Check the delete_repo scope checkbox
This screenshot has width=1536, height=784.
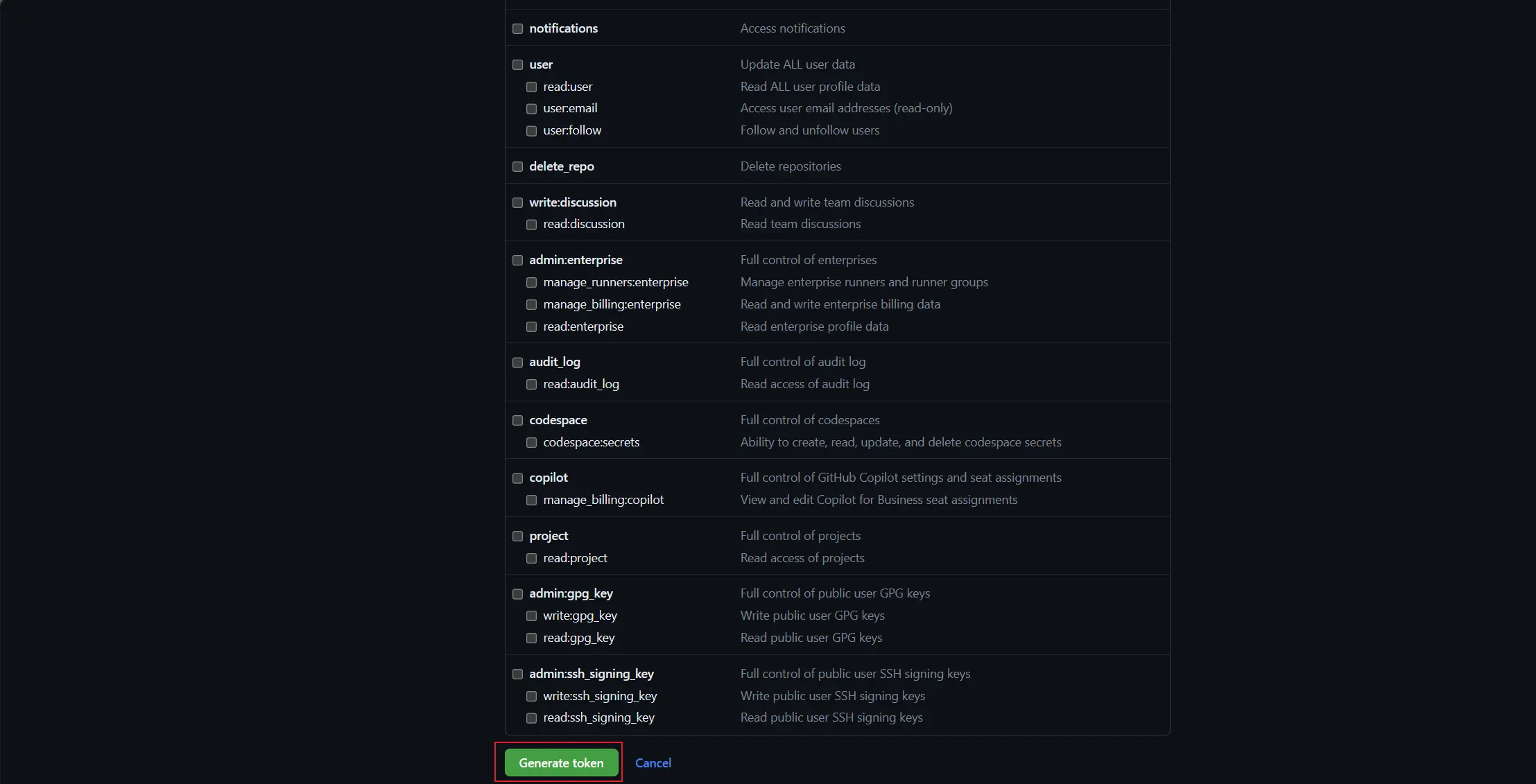click(x=517, y=166)
